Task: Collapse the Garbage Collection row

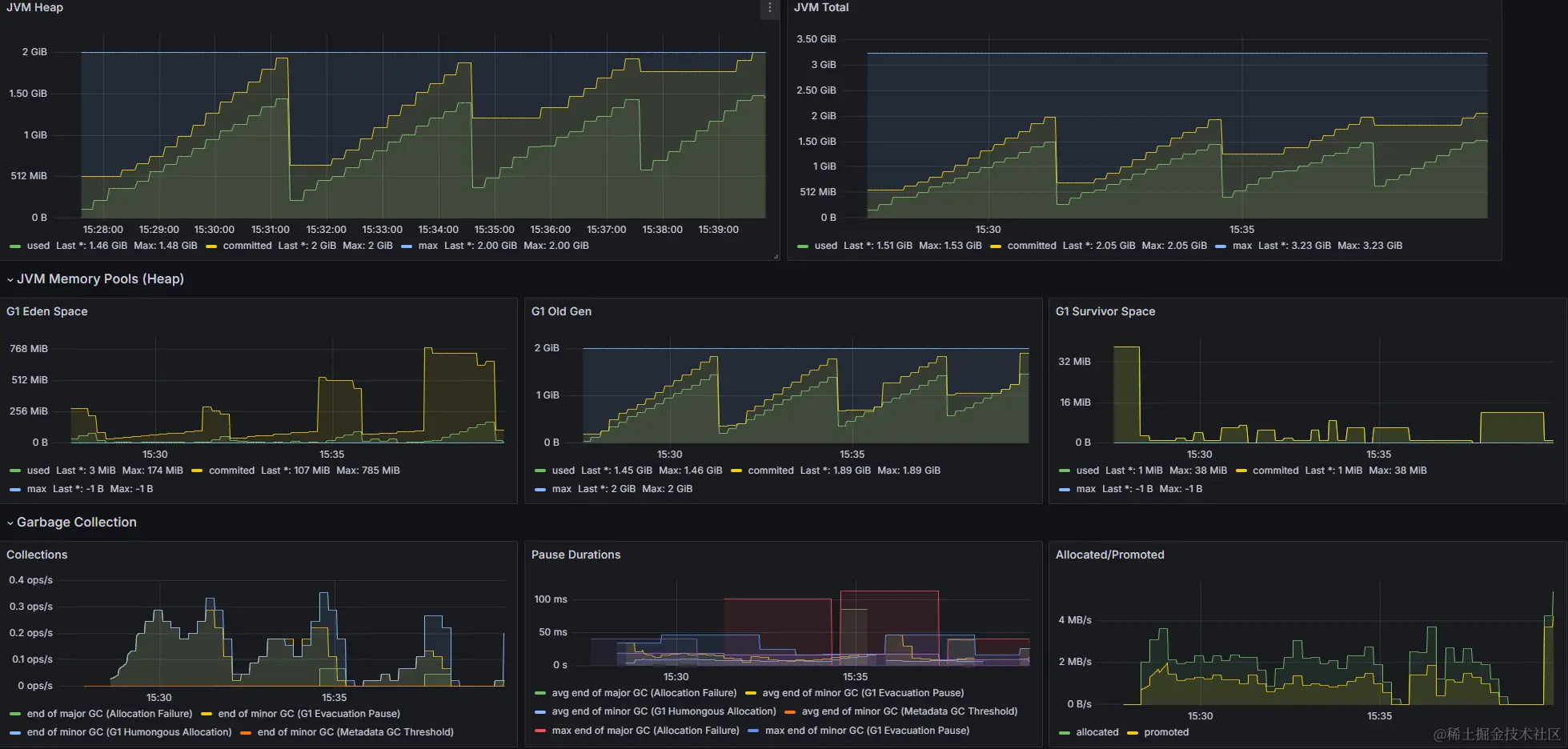Action: [72, 523]
